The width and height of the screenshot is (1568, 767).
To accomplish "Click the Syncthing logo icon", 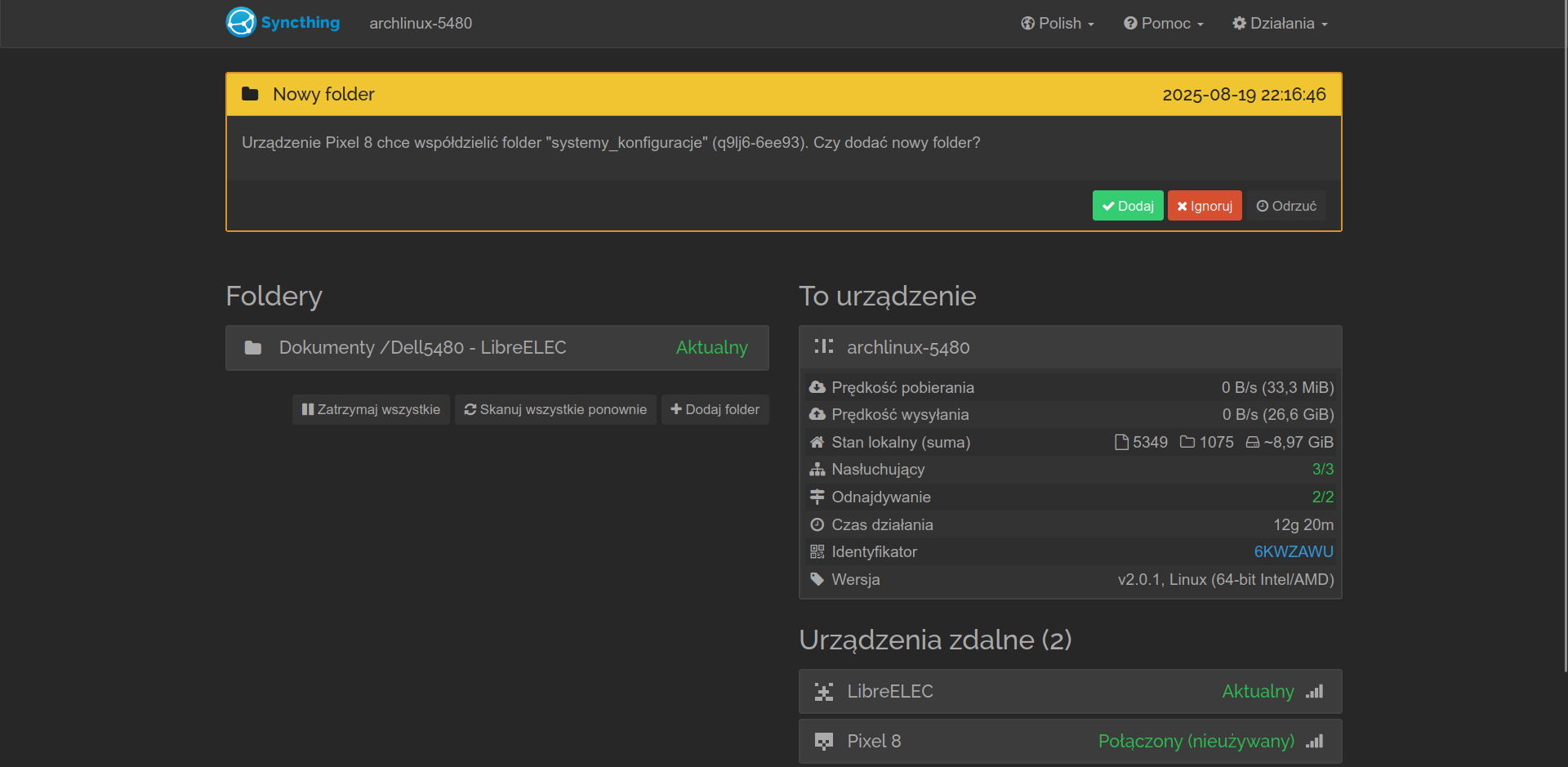I will pyautogui.click(x=241, y=23).
